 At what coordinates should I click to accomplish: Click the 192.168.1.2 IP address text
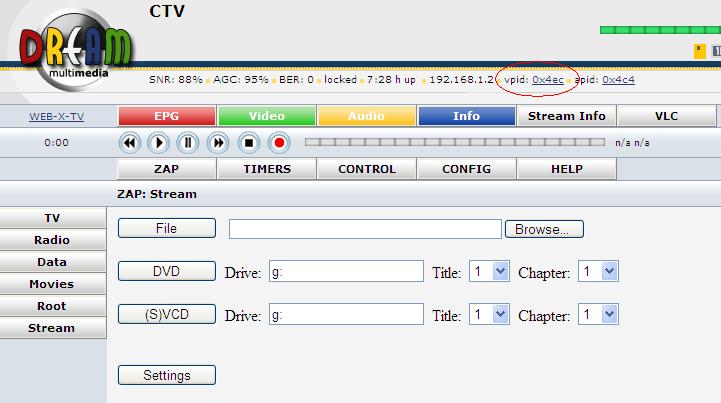464,80
